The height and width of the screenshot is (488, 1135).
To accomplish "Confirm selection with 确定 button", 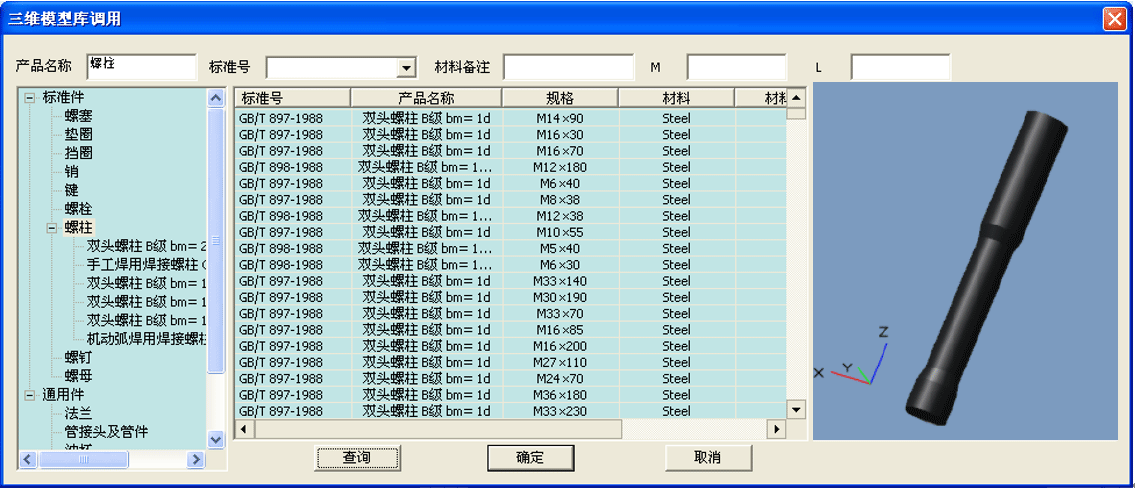I will [531, 458].
